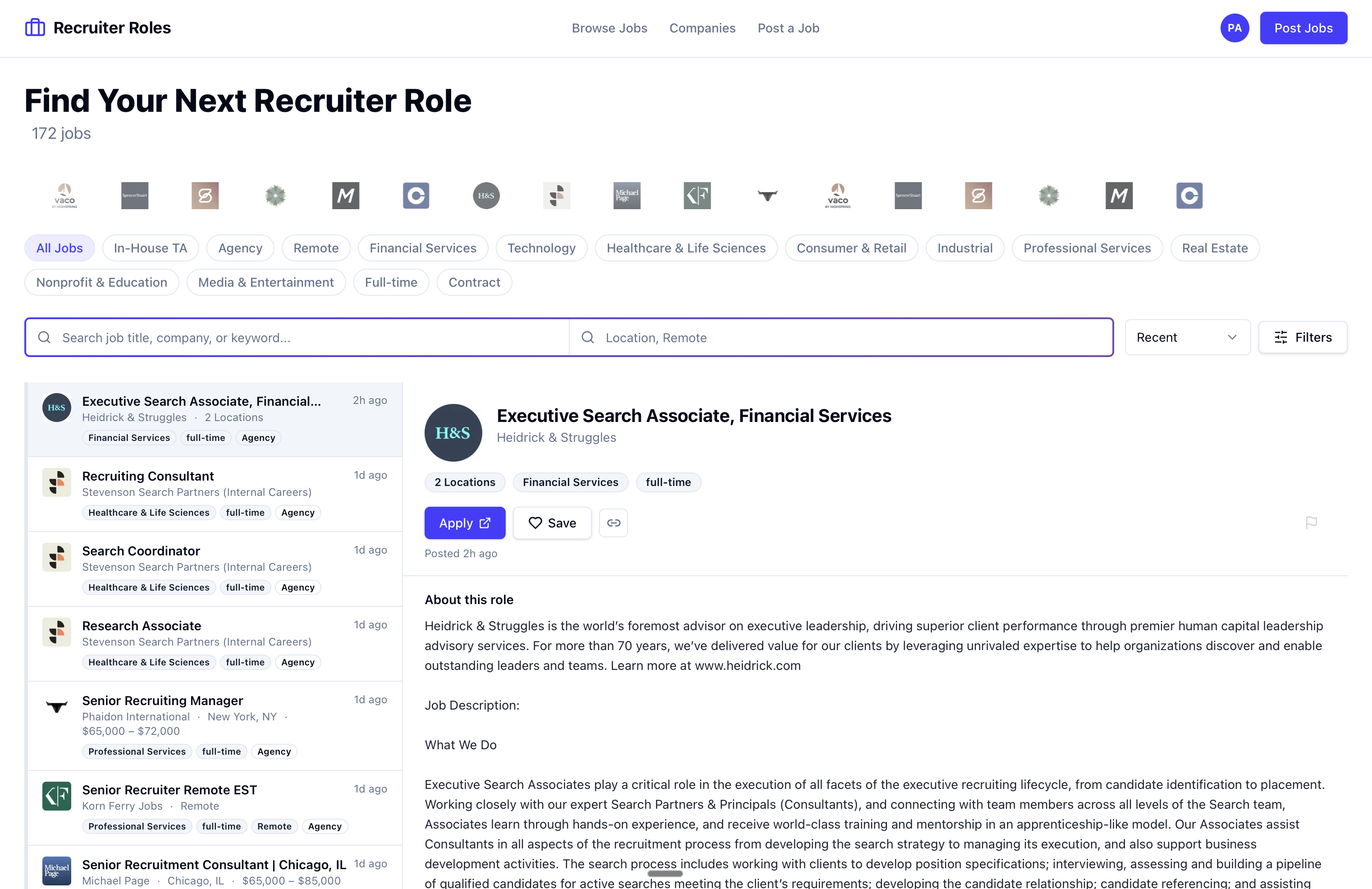Enable the Nonprofit & Education filter
The height and width of the screenshot is (889, 1372).
pyautogui.click(x=101, y=282)
